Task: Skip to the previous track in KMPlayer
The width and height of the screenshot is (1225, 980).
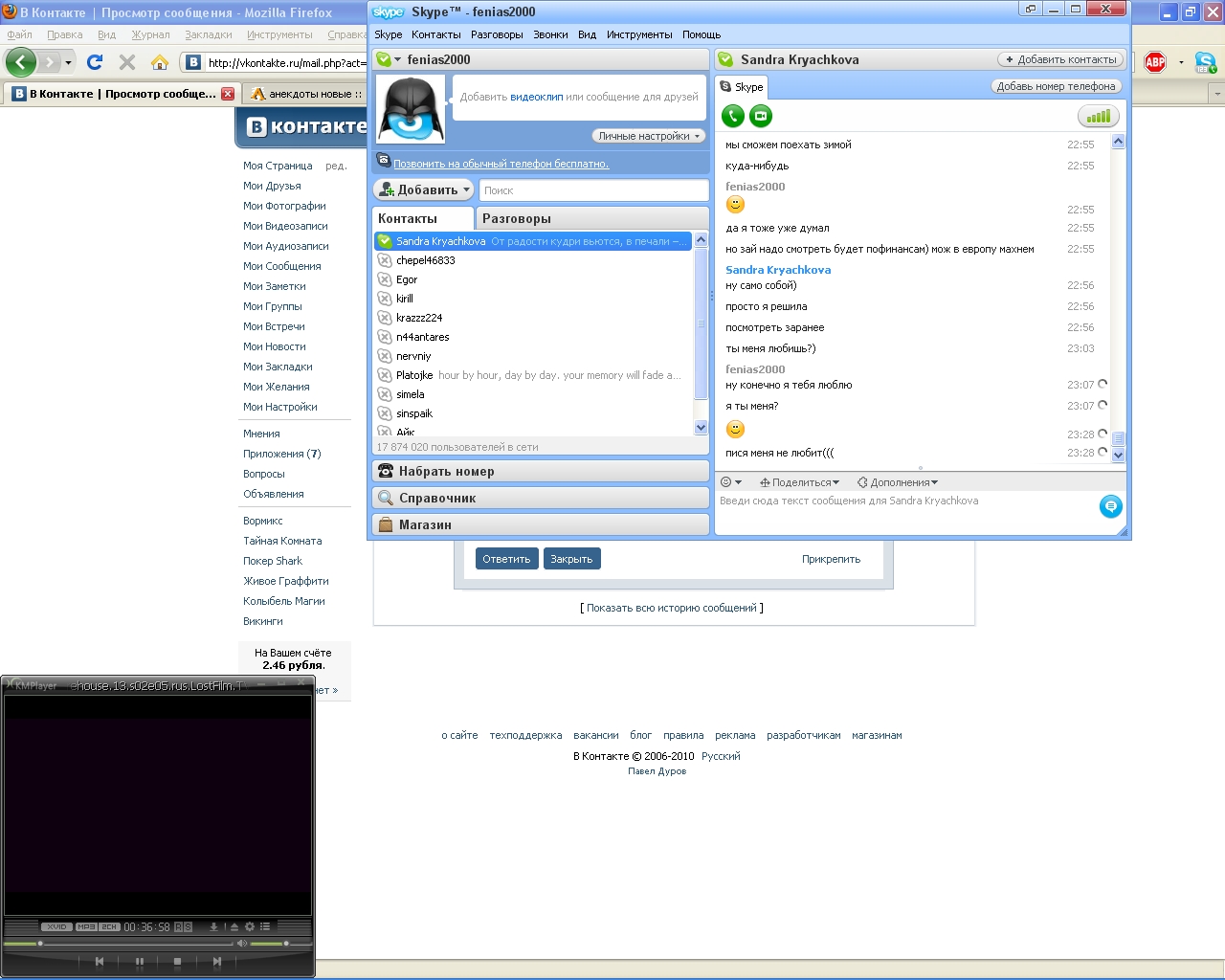Action: pos(100,961)
